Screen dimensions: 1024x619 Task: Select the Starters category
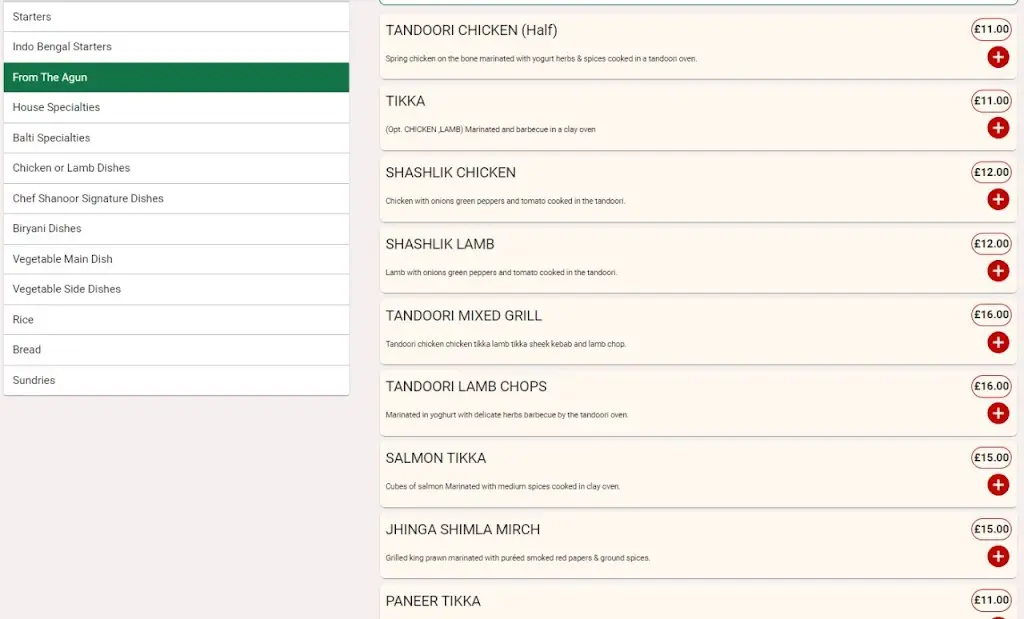coord(176,16)
